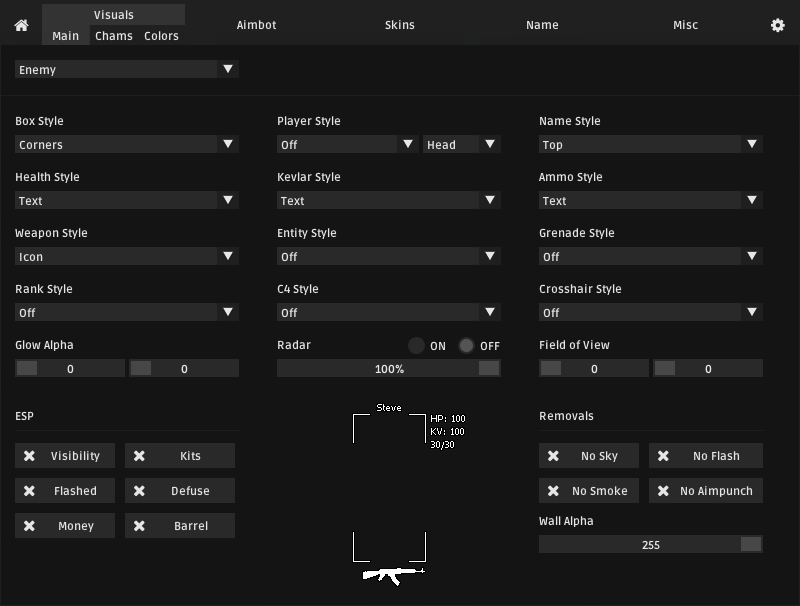The height and width of the screenshot is (606, 800).
Task: Open Entity Style dropdown
Action: pyautogui.click(x=389, y=257)
